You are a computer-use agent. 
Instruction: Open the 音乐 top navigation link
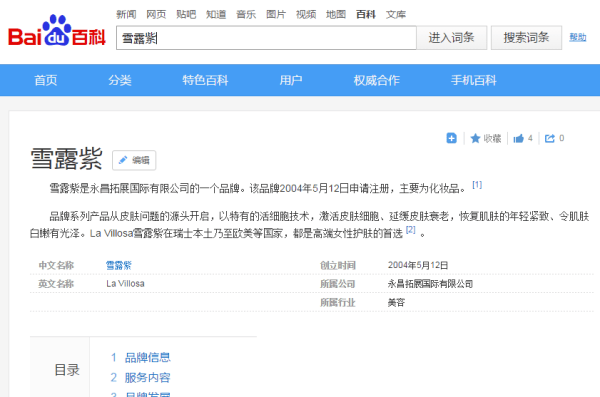(x=246, y=15)
